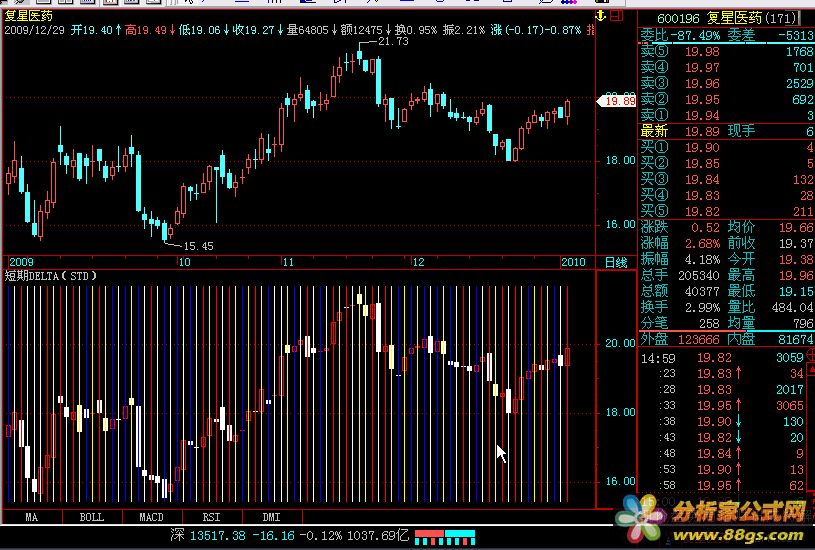Select the 卖② 19.95 ask row
815x550 pixels.
(x=727, y=99)
